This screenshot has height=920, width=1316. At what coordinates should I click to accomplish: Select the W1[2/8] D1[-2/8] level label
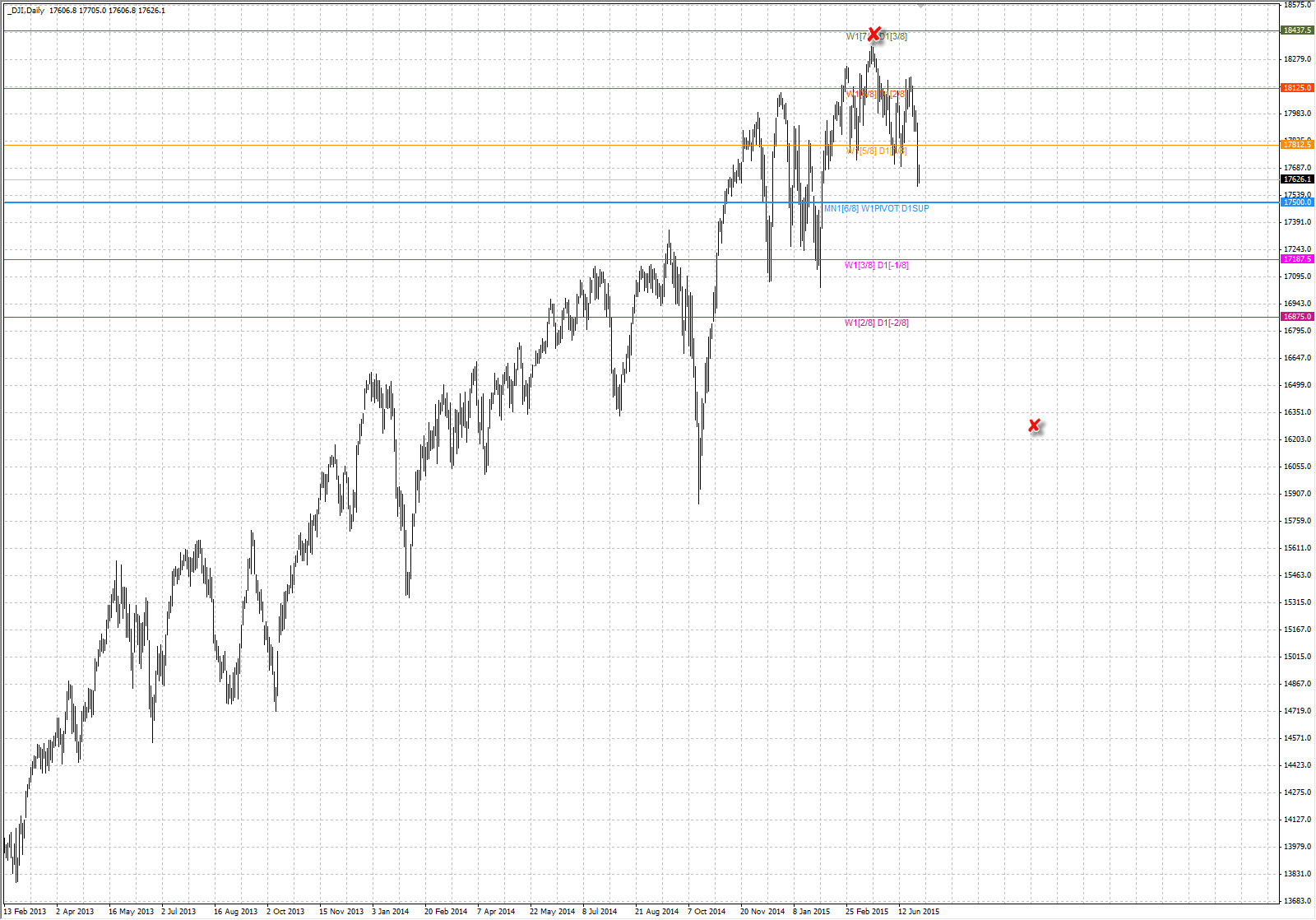(876, 323)
